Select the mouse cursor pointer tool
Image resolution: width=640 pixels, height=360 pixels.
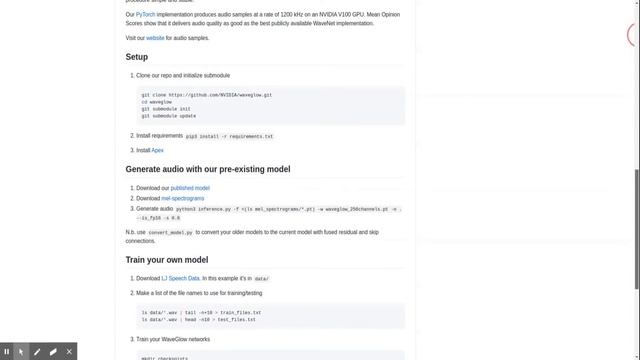[x=21, y=351]
